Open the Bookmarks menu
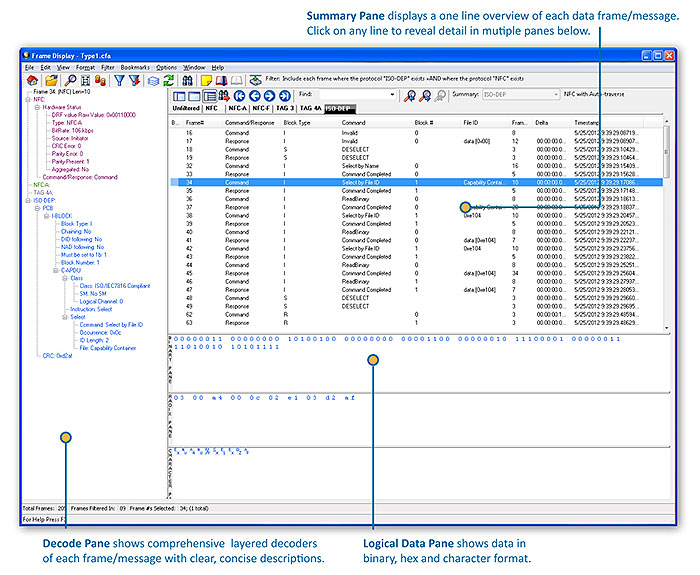 point(135,67)
